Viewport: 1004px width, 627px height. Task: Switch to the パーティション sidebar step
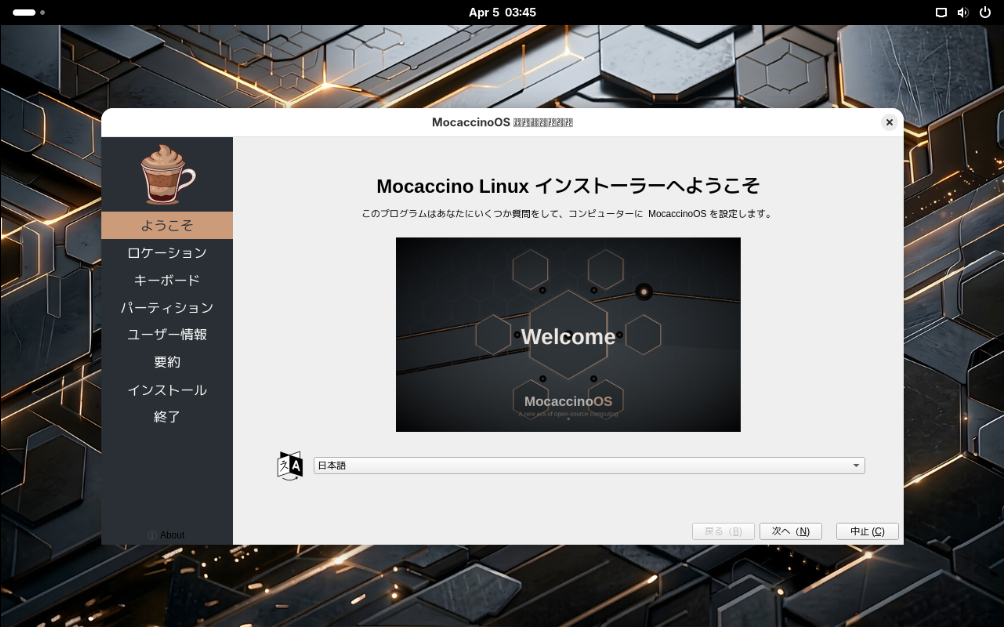click(167, 307)
